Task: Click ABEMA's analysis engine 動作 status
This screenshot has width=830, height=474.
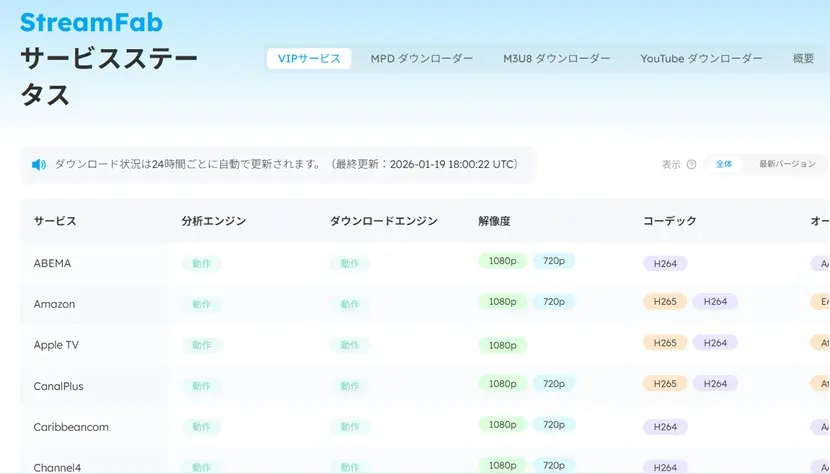Action: 201,263
